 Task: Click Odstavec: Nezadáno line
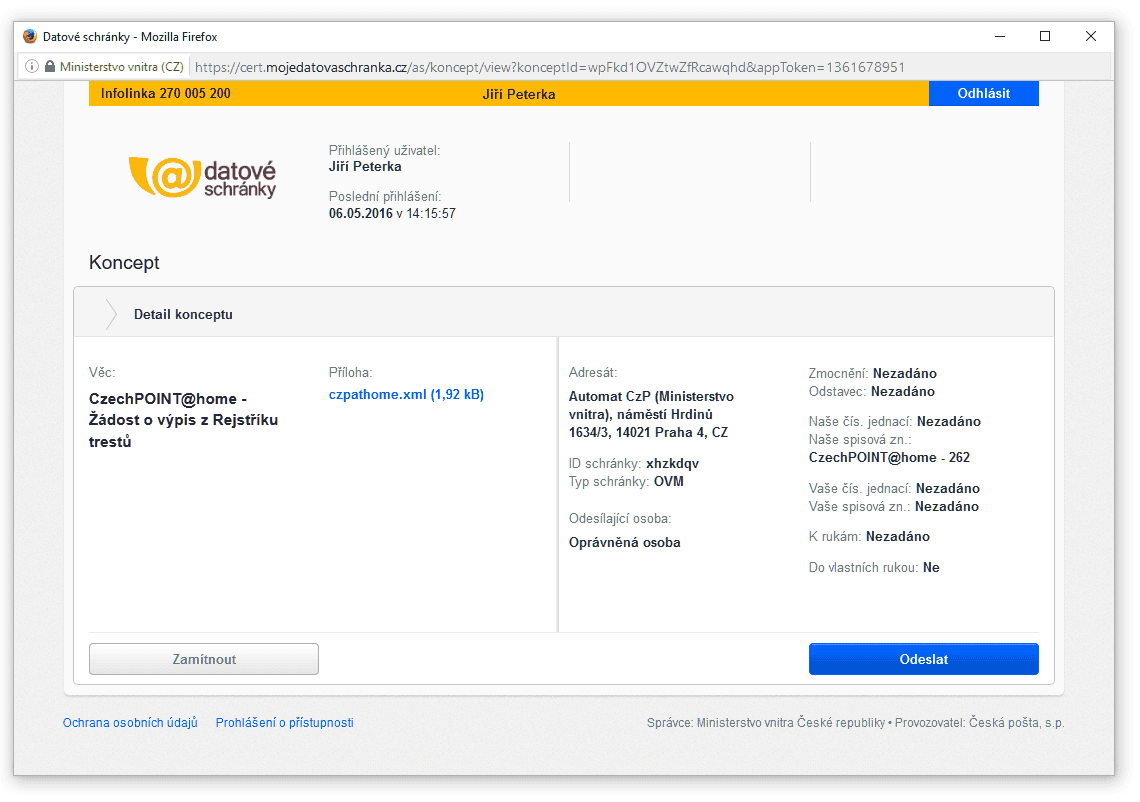872,392
